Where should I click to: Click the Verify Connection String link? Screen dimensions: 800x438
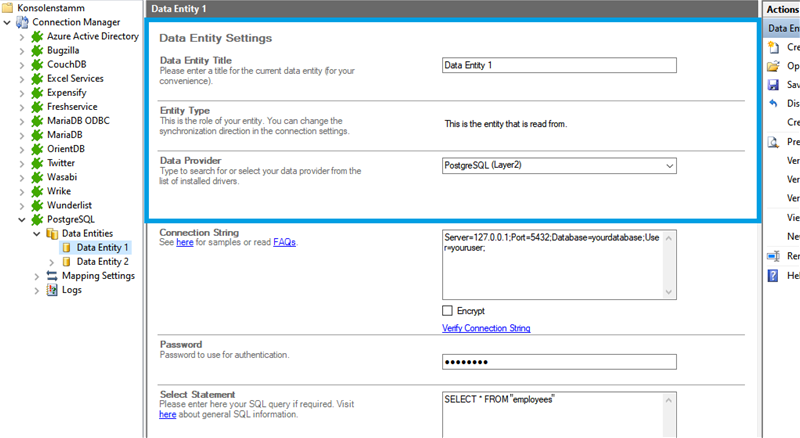[486, 328]
